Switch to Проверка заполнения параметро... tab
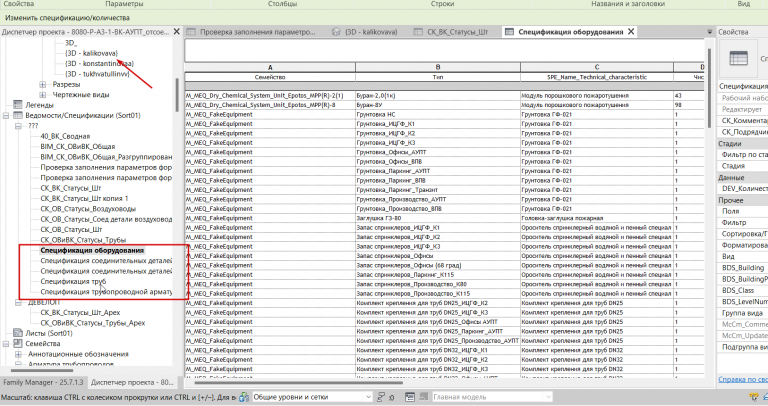This screenshot has width=768, height=406. (x=252, y=32)
